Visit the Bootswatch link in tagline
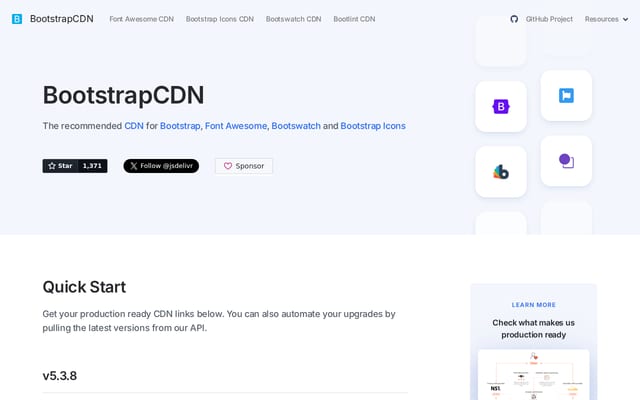640x400 pixels. [296, 126]
